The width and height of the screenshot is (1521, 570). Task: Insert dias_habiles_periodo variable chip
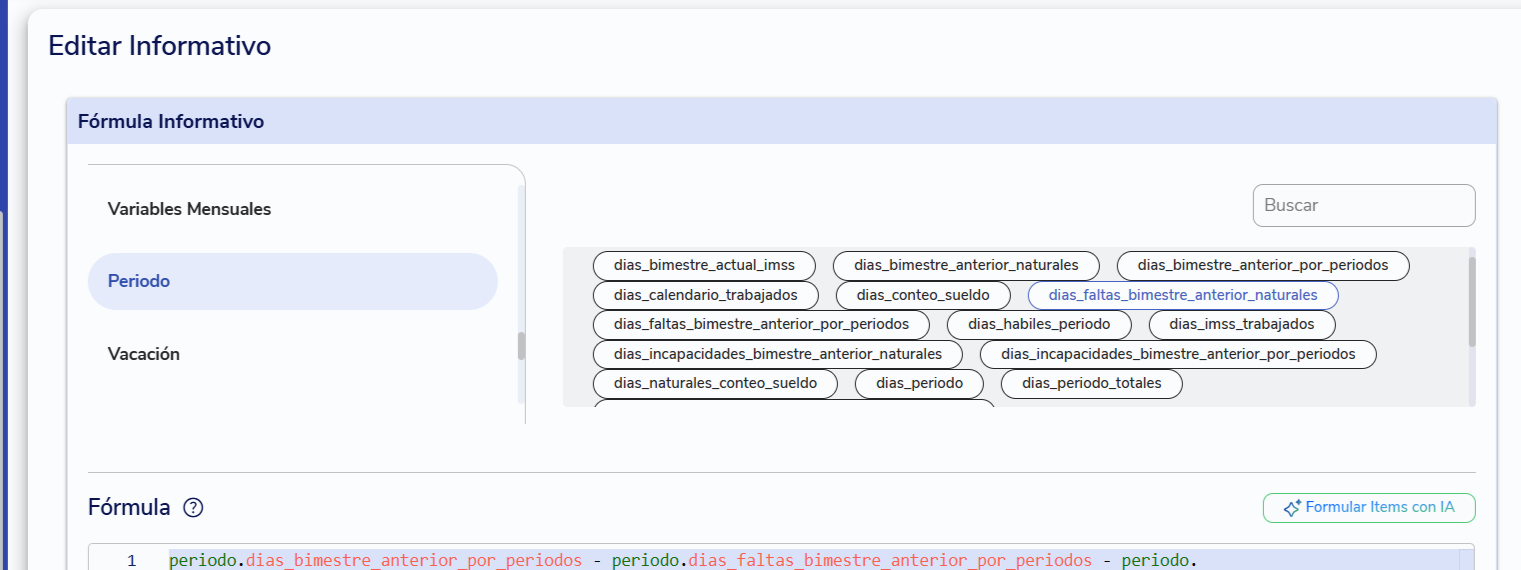click(x=1039, y=325)
